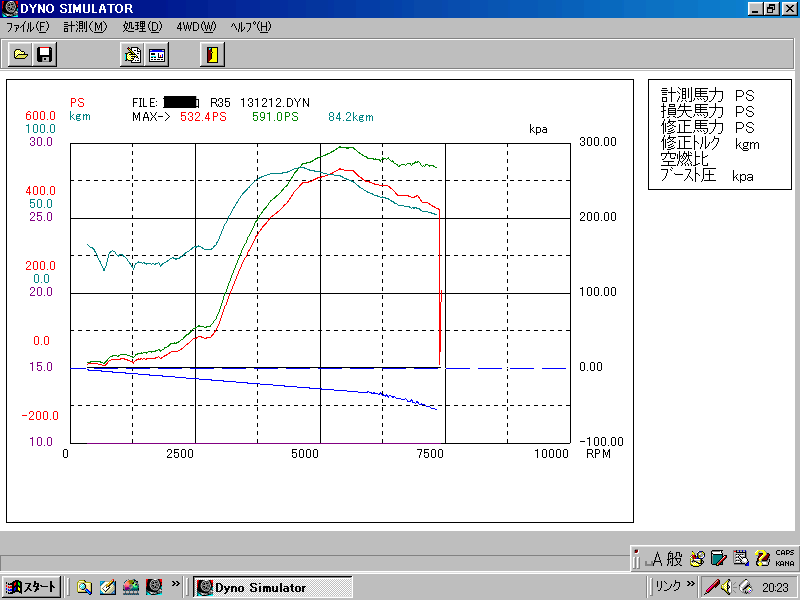Open the 4WD(W) menu
This screenshot has height=600, width=800.
click(195, 27)
